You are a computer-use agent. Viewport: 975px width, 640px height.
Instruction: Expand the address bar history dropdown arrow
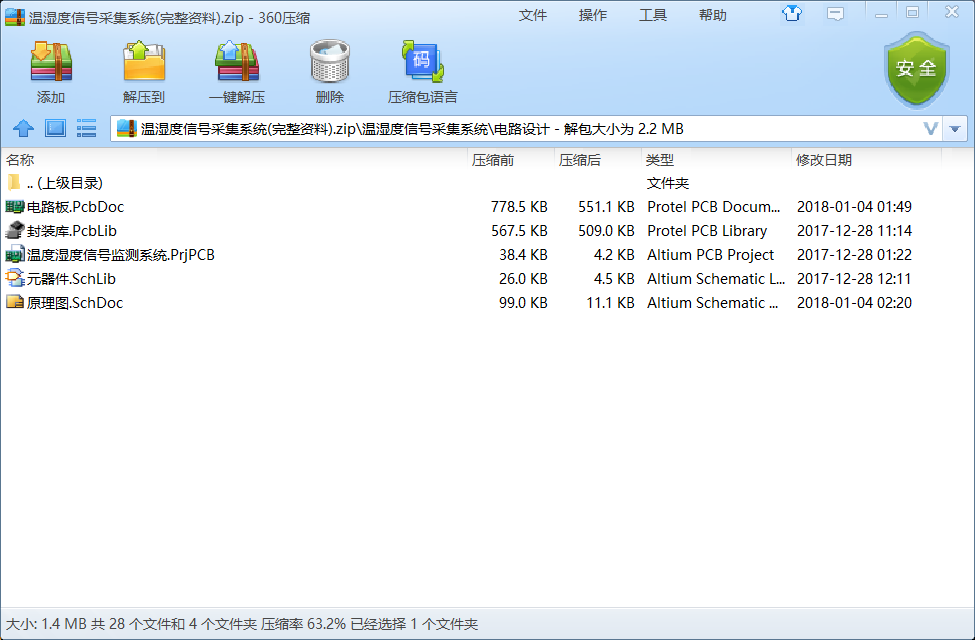pos(955,129)
